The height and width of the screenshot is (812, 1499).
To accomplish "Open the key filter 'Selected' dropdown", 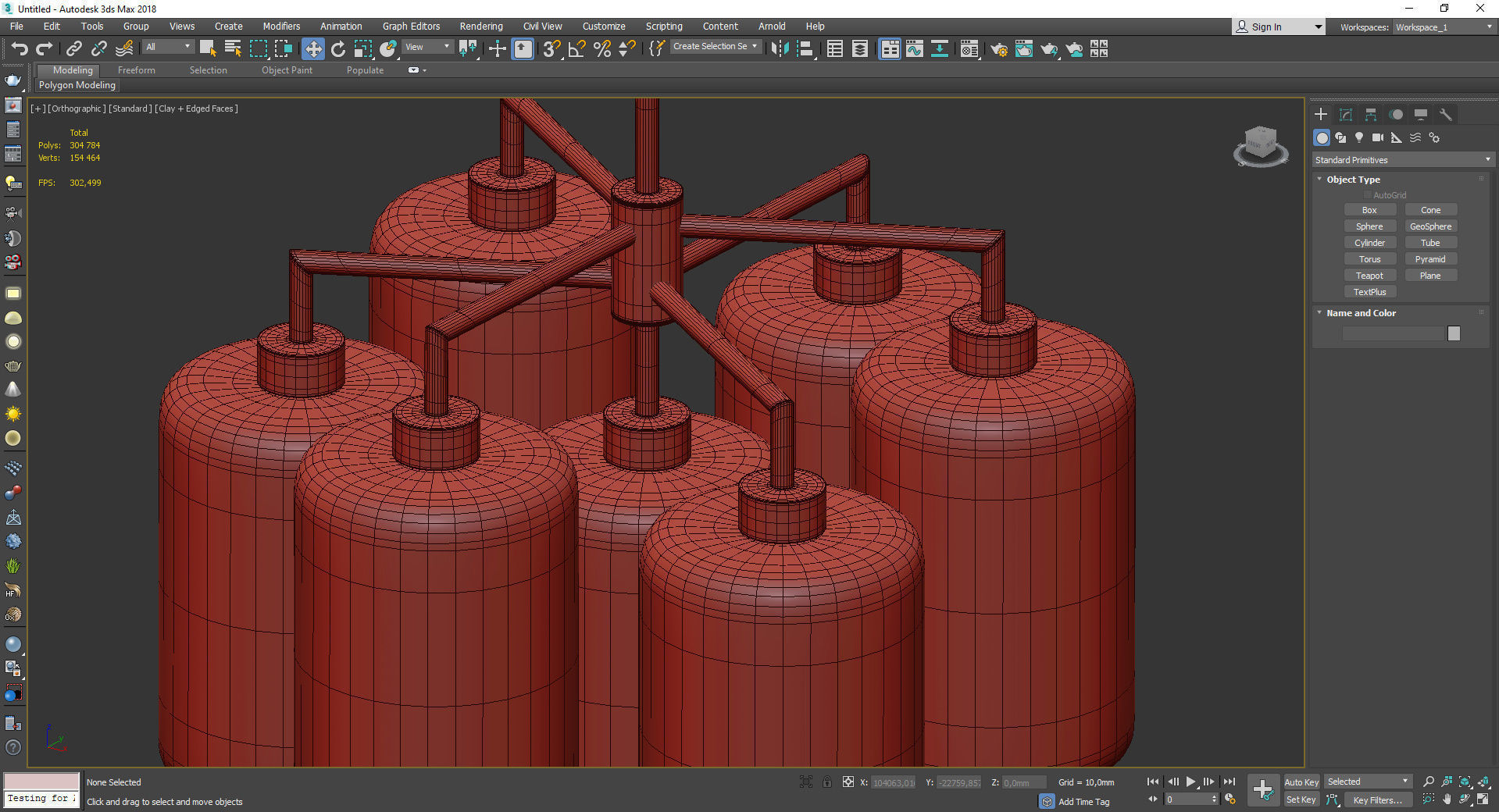I will pyautogui.click(x=1368, y=782).
